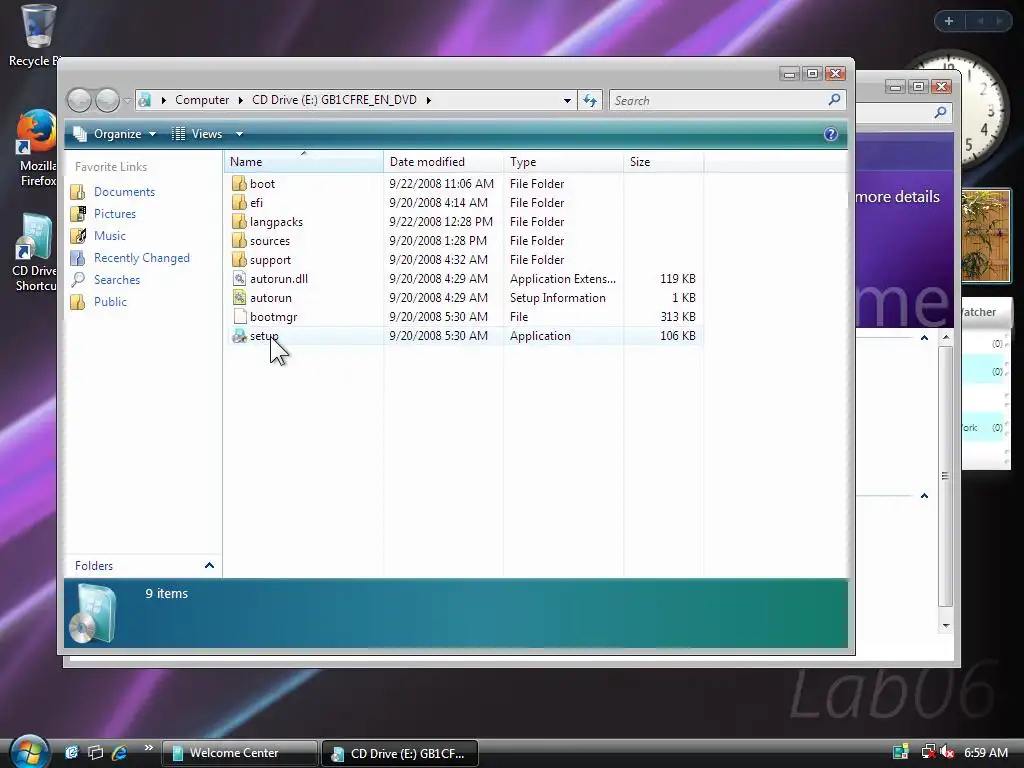Expand the address bar history dropdown
Viewport: 1024px width, 768px height.
(567, 100)
